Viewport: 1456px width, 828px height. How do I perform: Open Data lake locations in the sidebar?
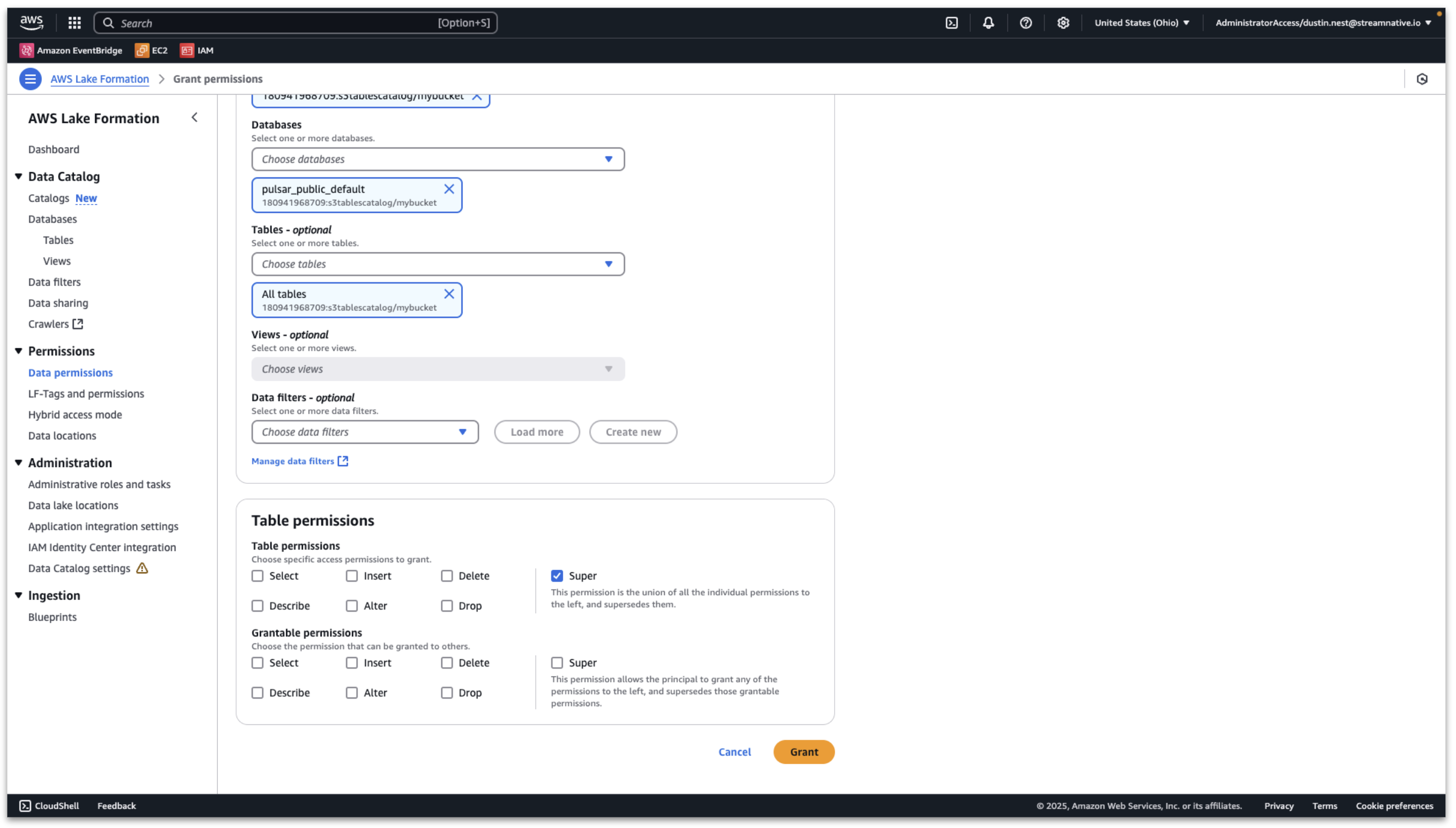(x=73, y=505)
